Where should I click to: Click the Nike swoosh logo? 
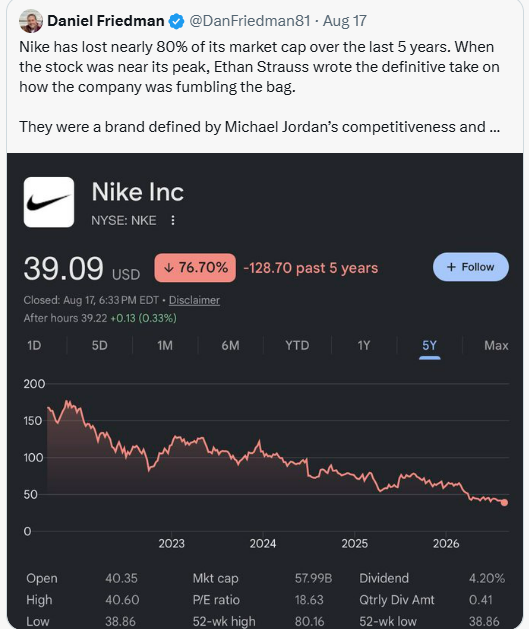click(49, 202)
